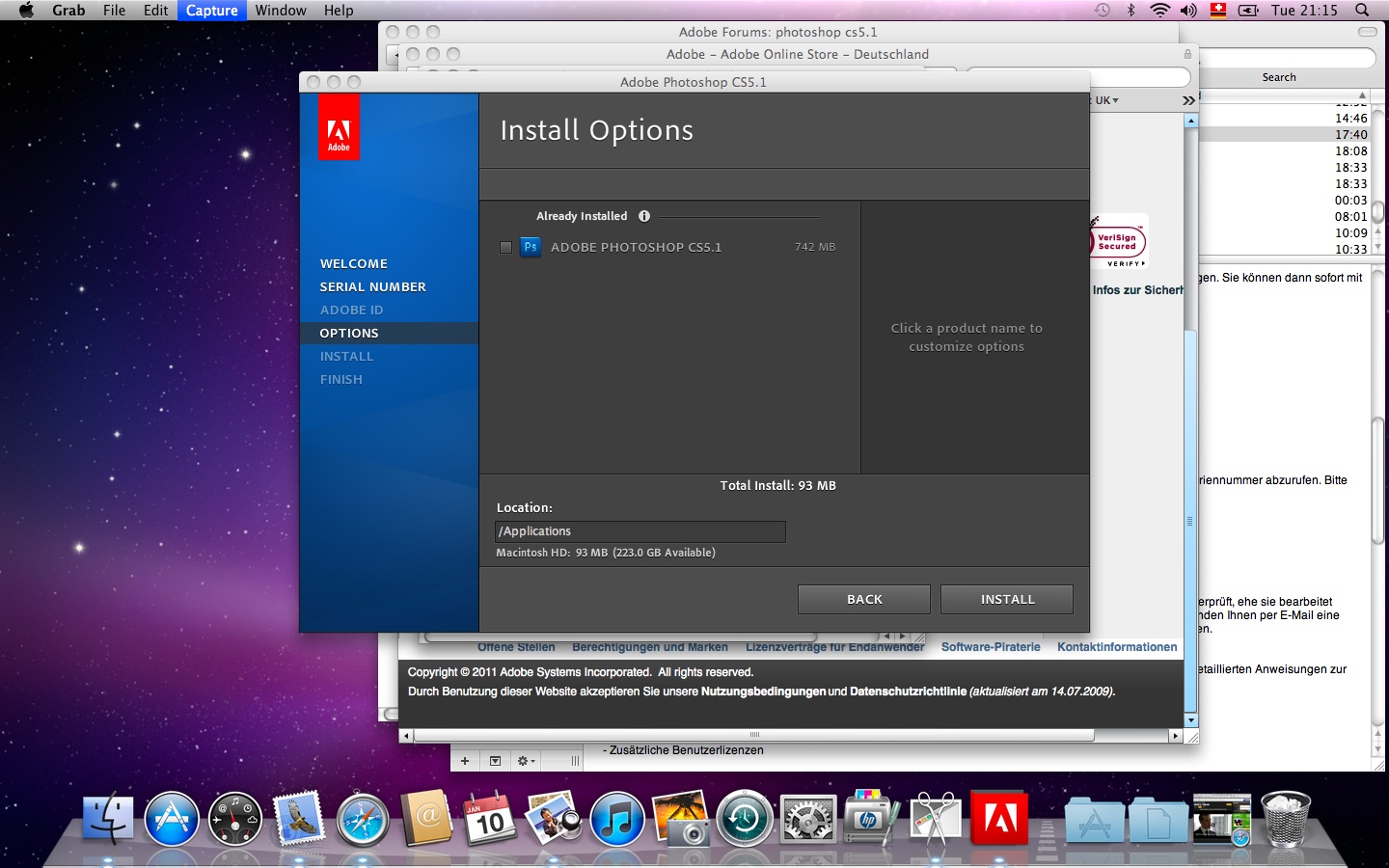
Task: Open Spotlight search magnifier
Action: coord(1362,11)
